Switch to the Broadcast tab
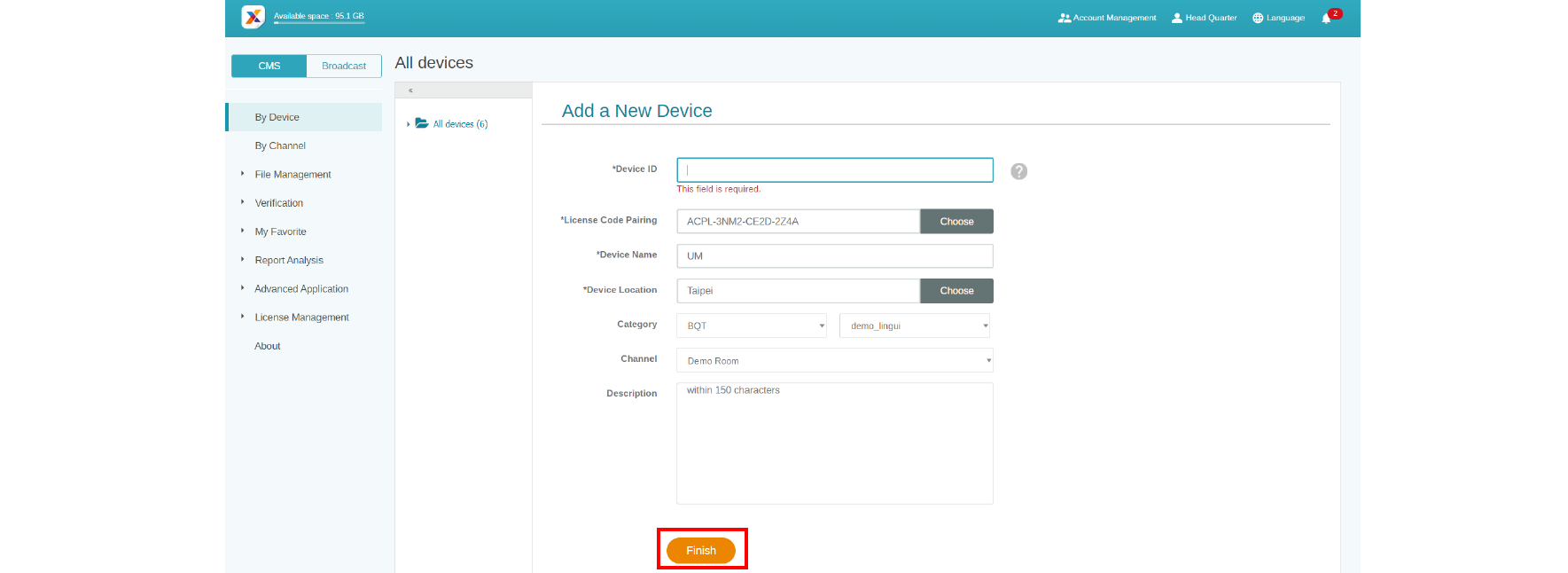This screenshot has height=573, width=1568. (x=344, y=66)
